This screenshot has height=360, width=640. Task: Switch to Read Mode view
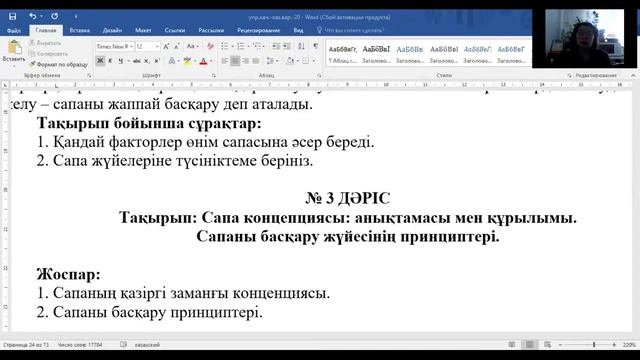tap(511, 345)
